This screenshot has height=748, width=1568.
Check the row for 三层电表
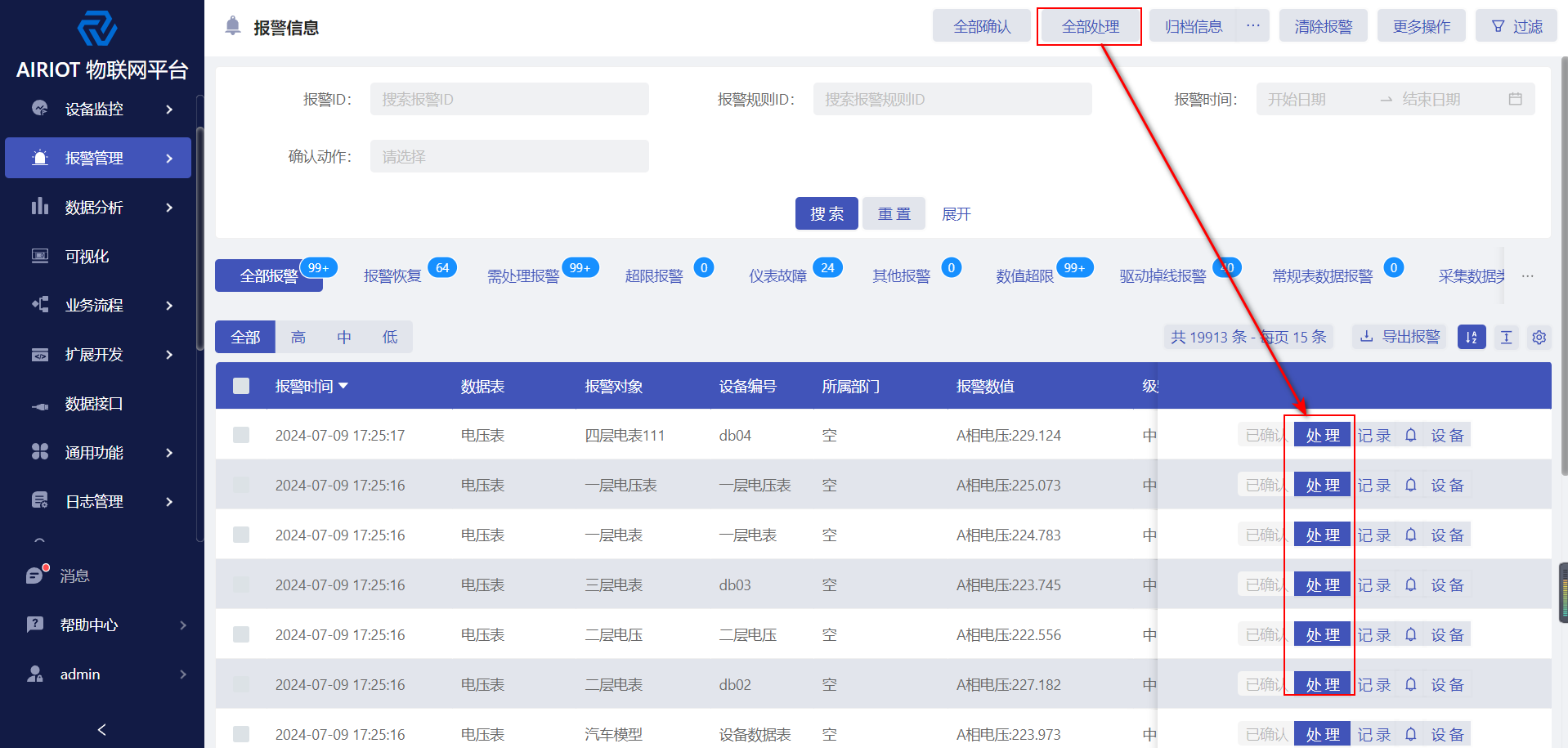point(241,585)
